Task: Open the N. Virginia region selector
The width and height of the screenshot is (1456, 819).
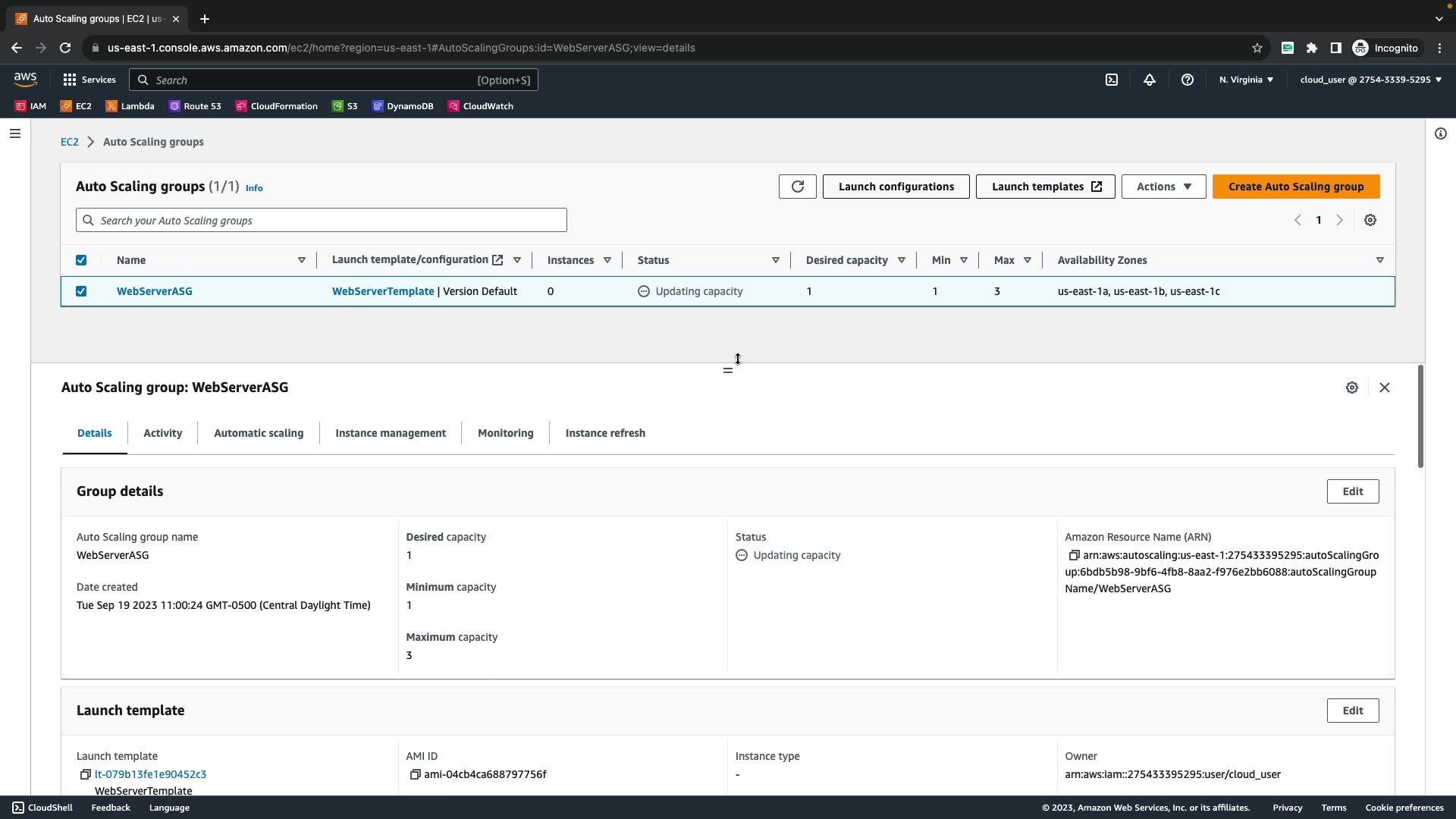Action: 1245,80
